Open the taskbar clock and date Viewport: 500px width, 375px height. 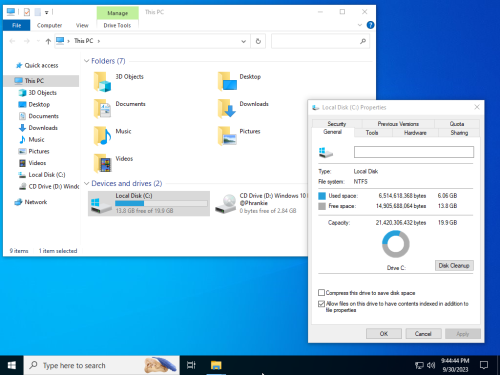(455, 365)
